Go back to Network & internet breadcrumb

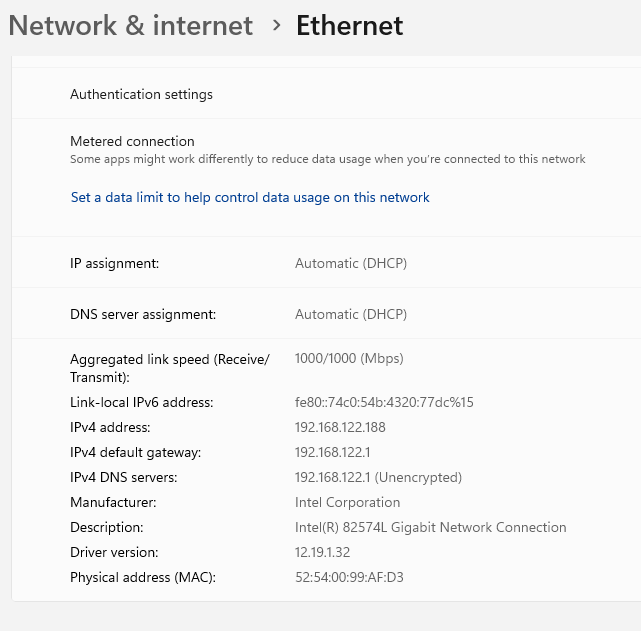[130, 25]
